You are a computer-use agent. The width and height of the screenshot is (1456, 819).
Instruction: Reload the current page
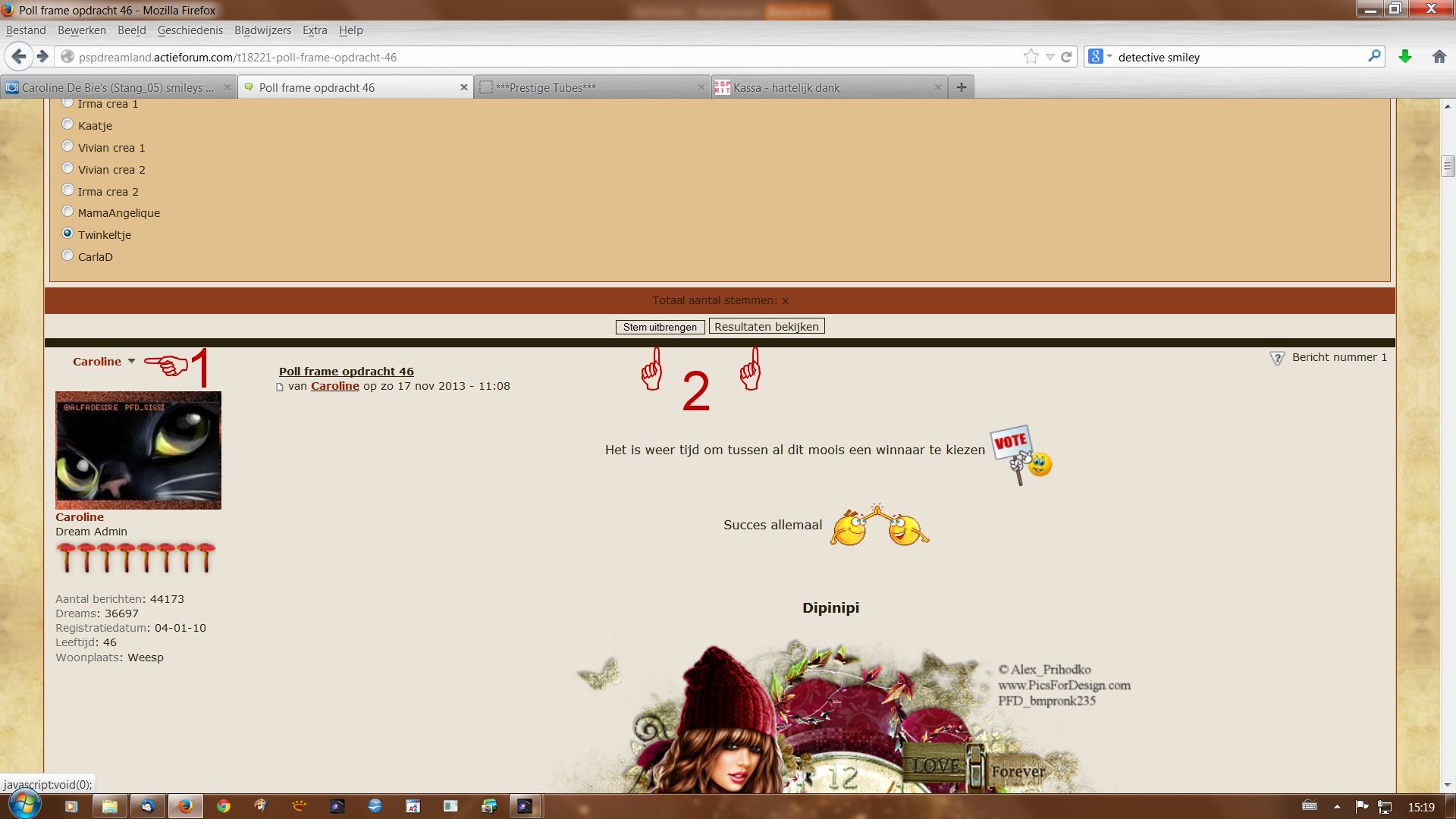tap(1066, 57)
